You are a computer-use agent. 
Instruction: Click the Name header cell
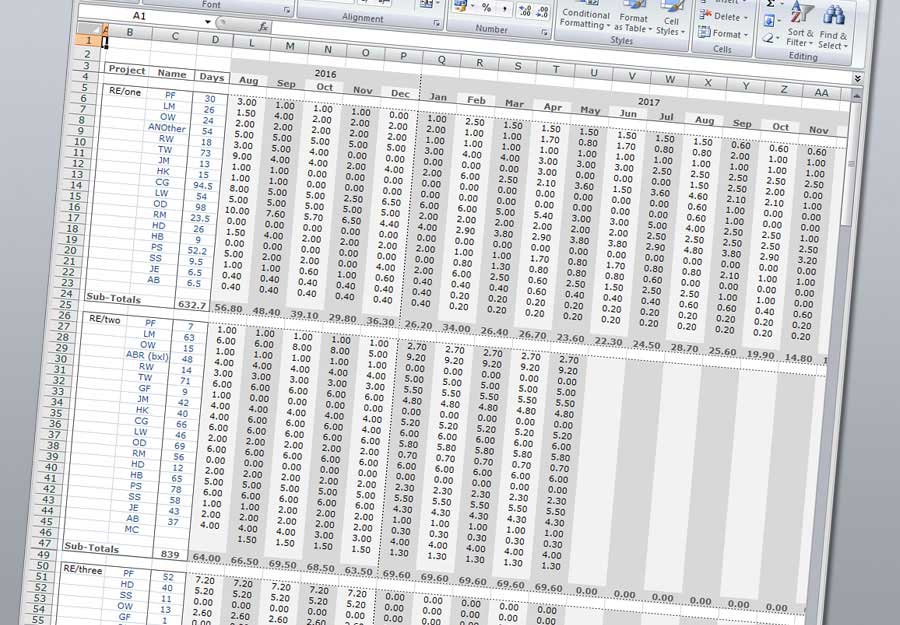pyautogui.click(x=172, y=73)
